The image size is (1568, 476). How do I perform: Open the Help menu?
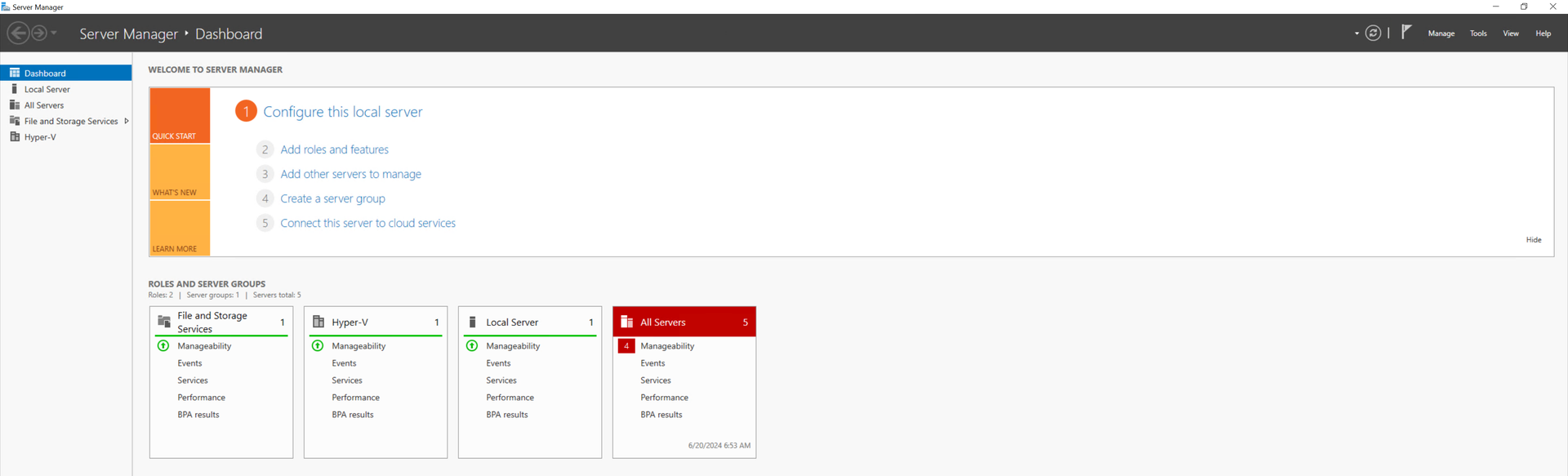pyautogui.click(x=1543, y=33)
